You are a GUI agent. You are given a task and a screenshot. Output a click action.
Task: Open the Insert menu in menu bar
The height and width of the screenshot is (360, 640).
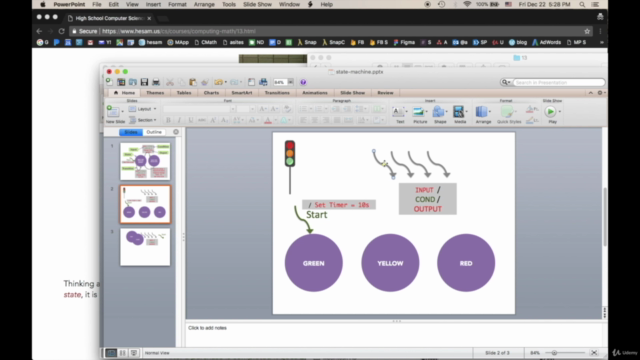(153, 4)
